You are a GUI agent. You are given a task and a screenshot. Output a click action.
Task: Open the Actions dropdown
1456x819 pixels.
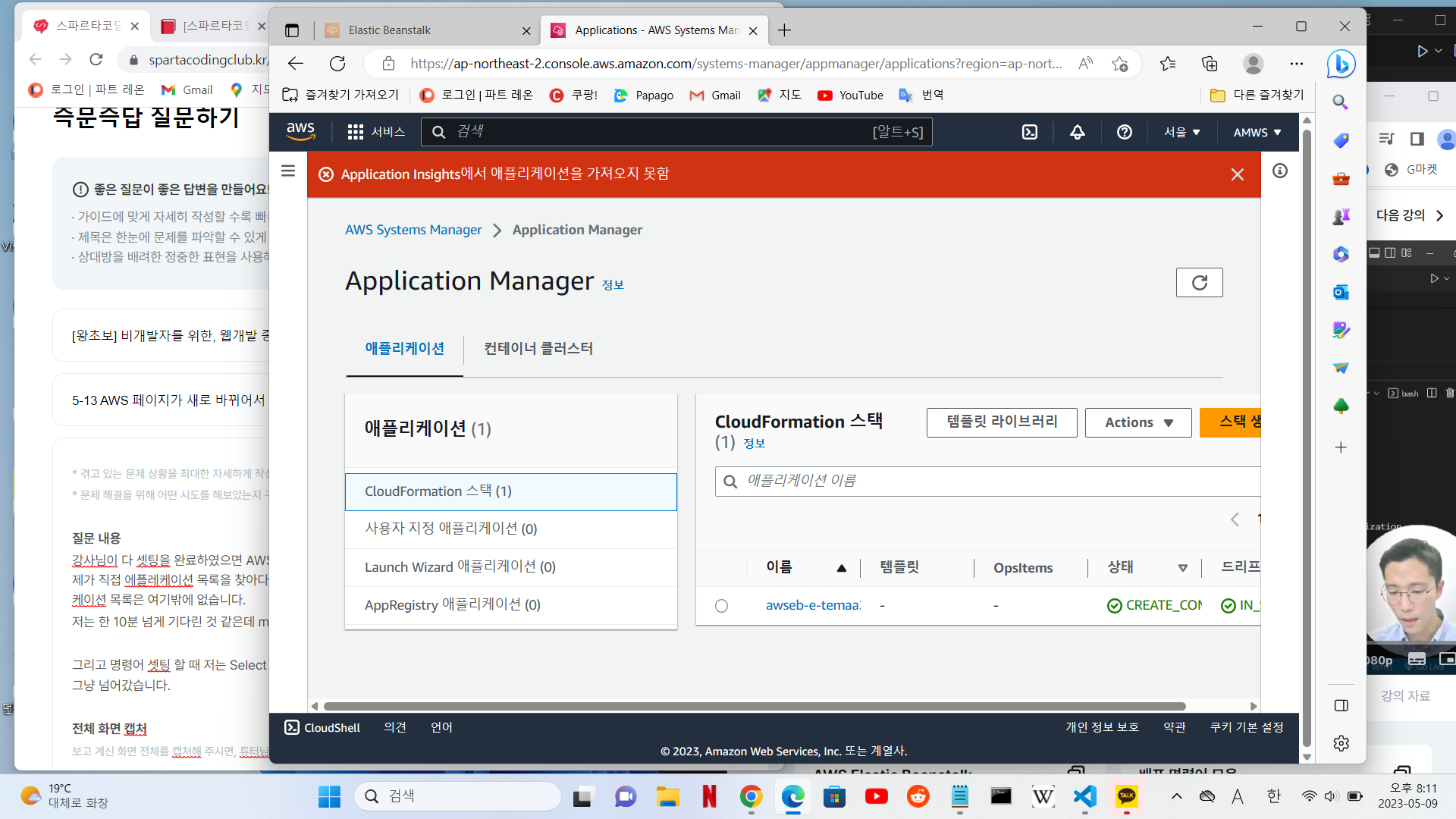click(x=1138, y=422)
